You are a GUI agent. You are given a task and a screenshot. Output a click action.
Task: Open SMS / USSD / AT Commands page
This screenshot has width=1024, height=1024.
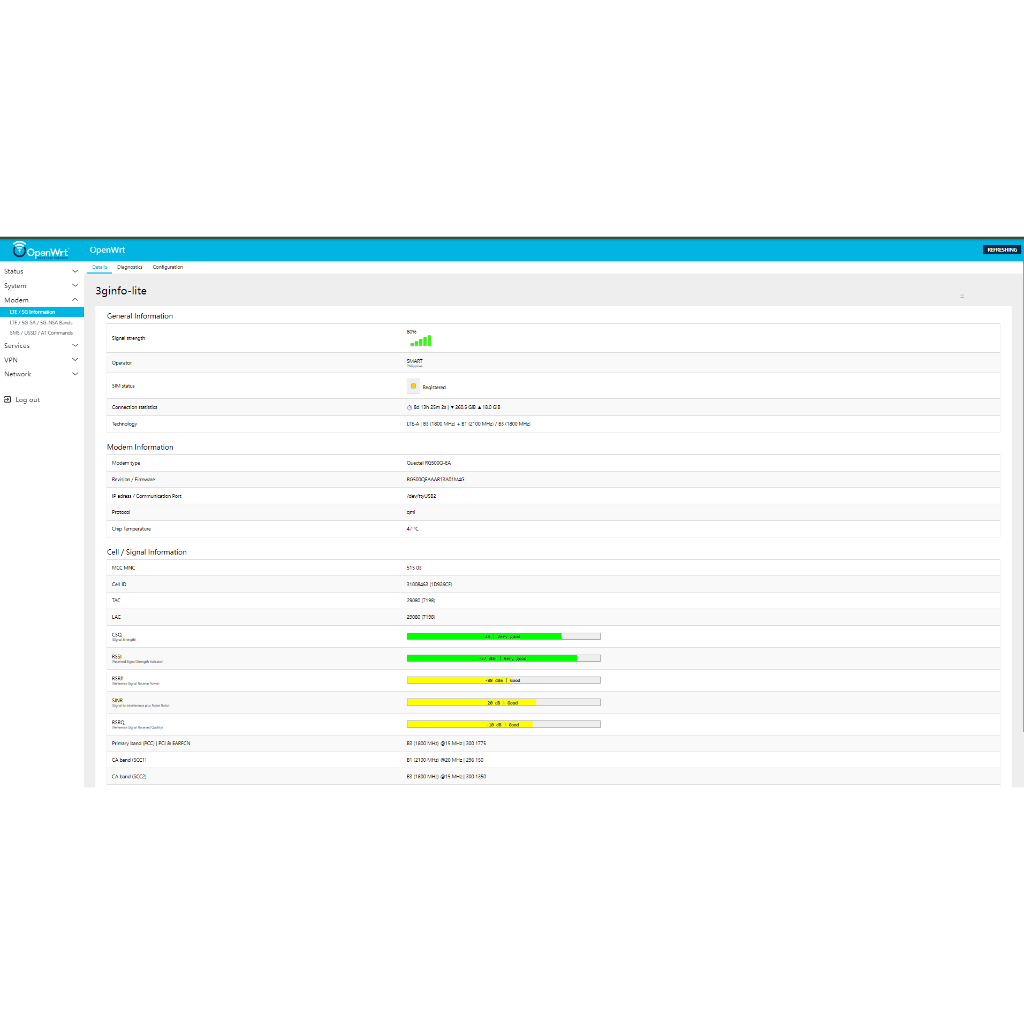[x=41, y=333]
